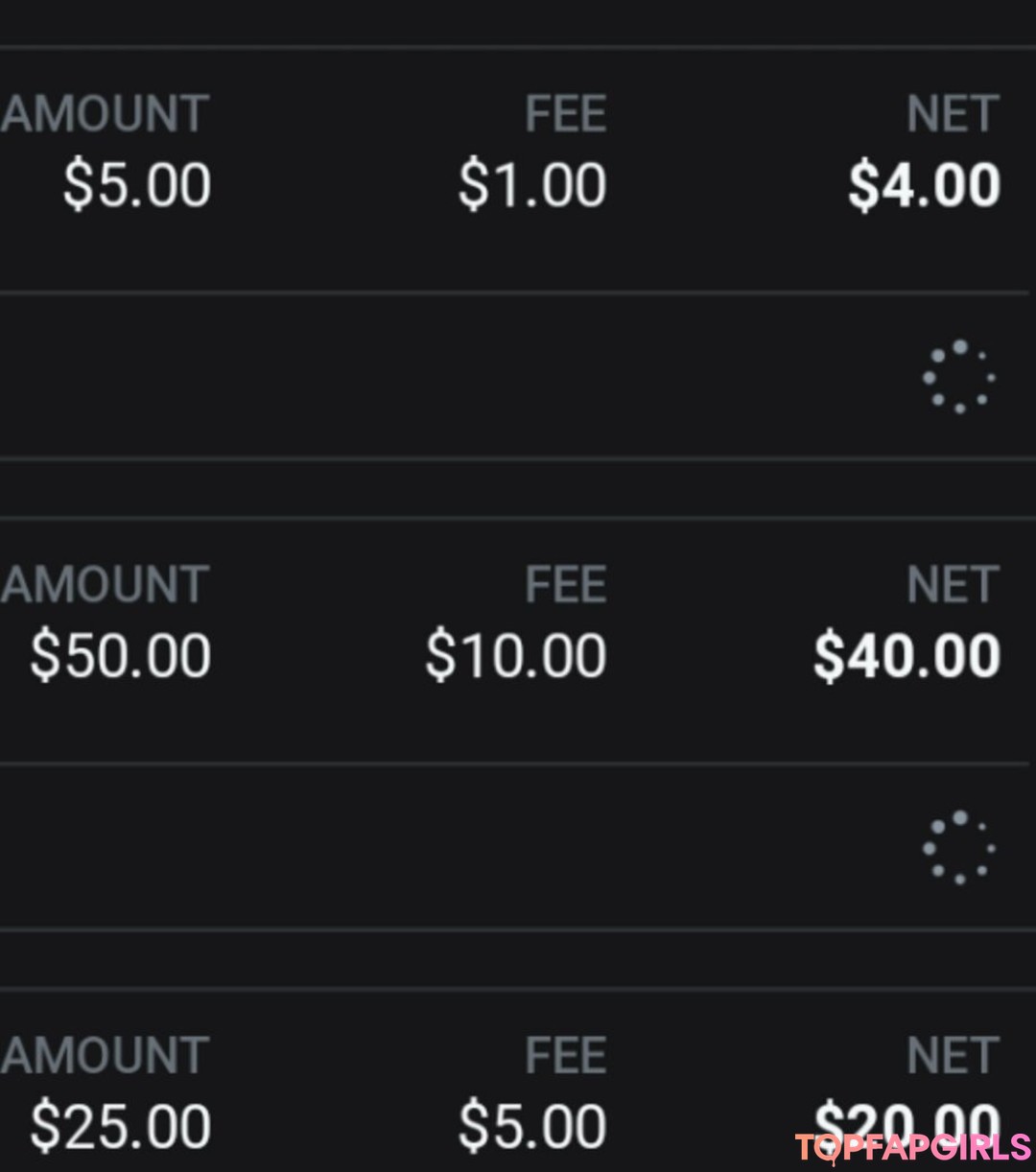Viewport: 1036px width, 1172px height.
Task: Click the loading spinner below the $4.00 net
Action: [958, 376]
